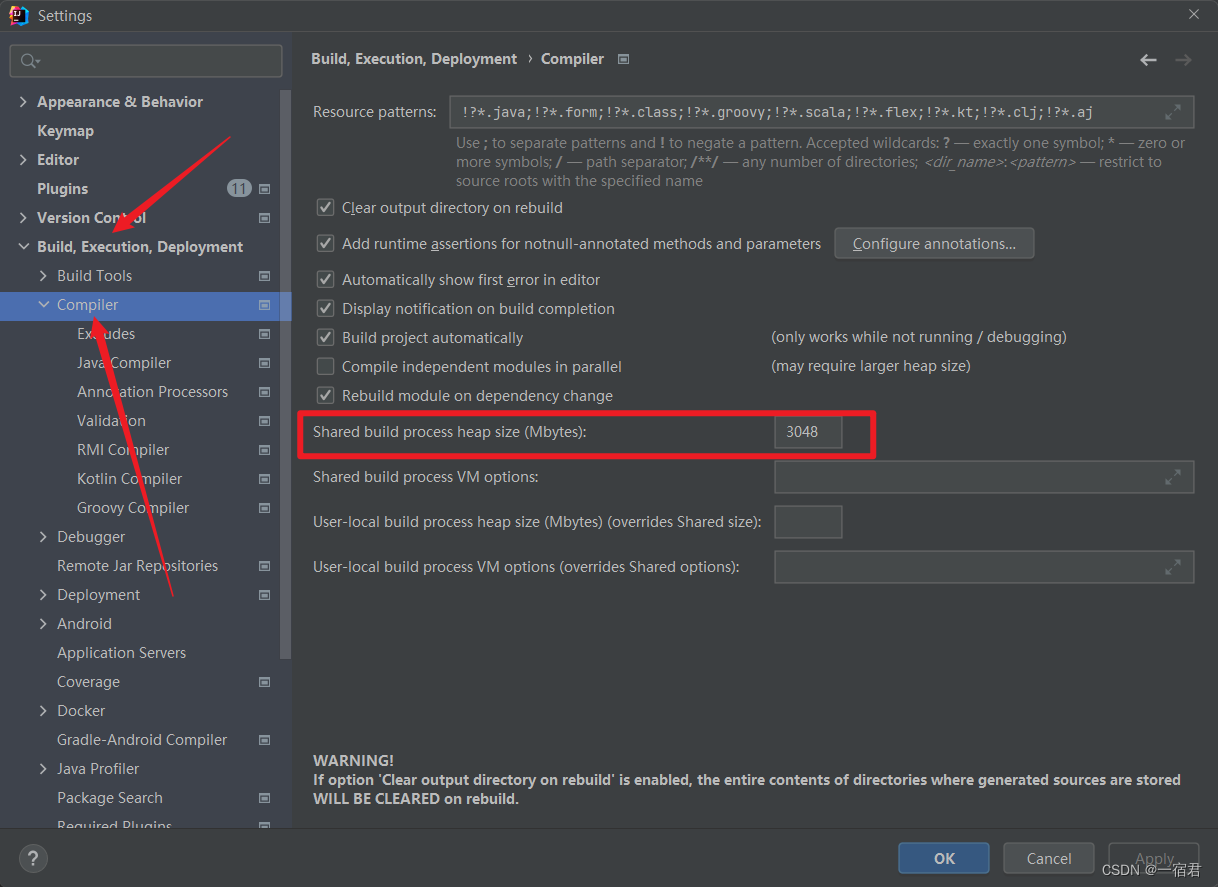Image resolution: width=1218 pixels, height=887 pixels.
Task: Expand the Editor settings section
Action: (x=23, y=160)
